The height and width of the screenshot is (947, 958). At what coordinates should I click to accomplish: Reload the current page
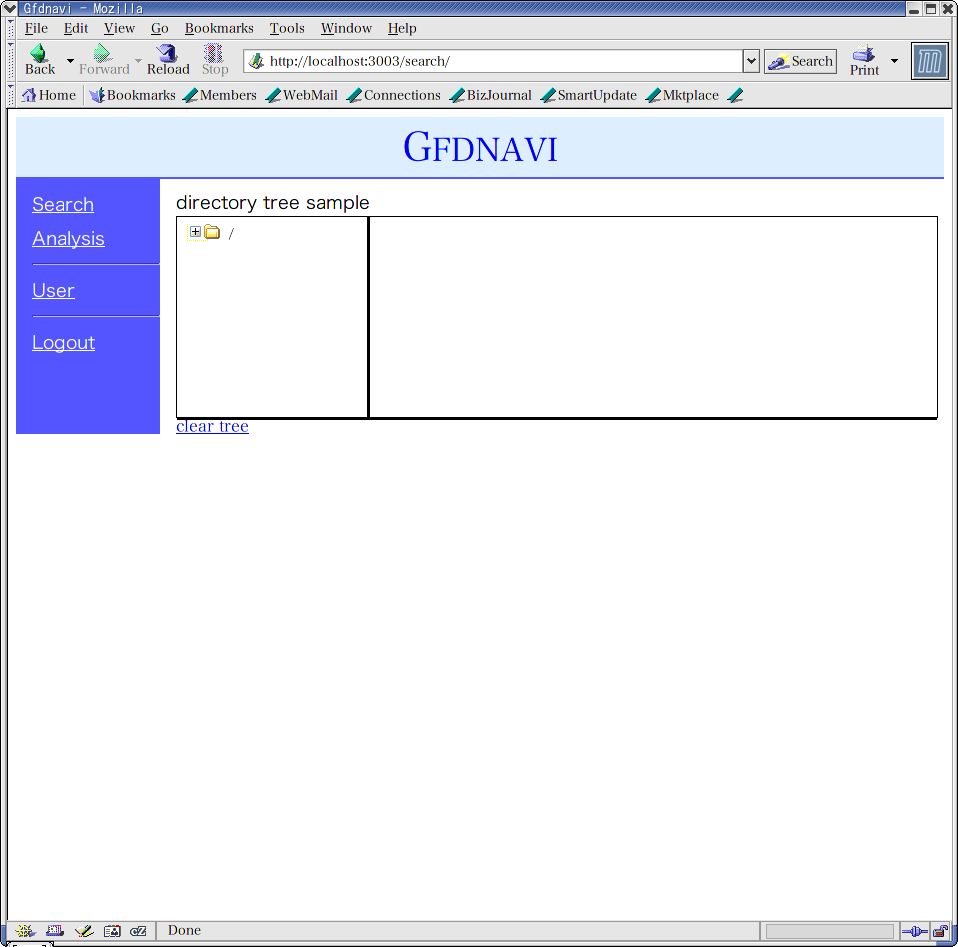point(168,60)
